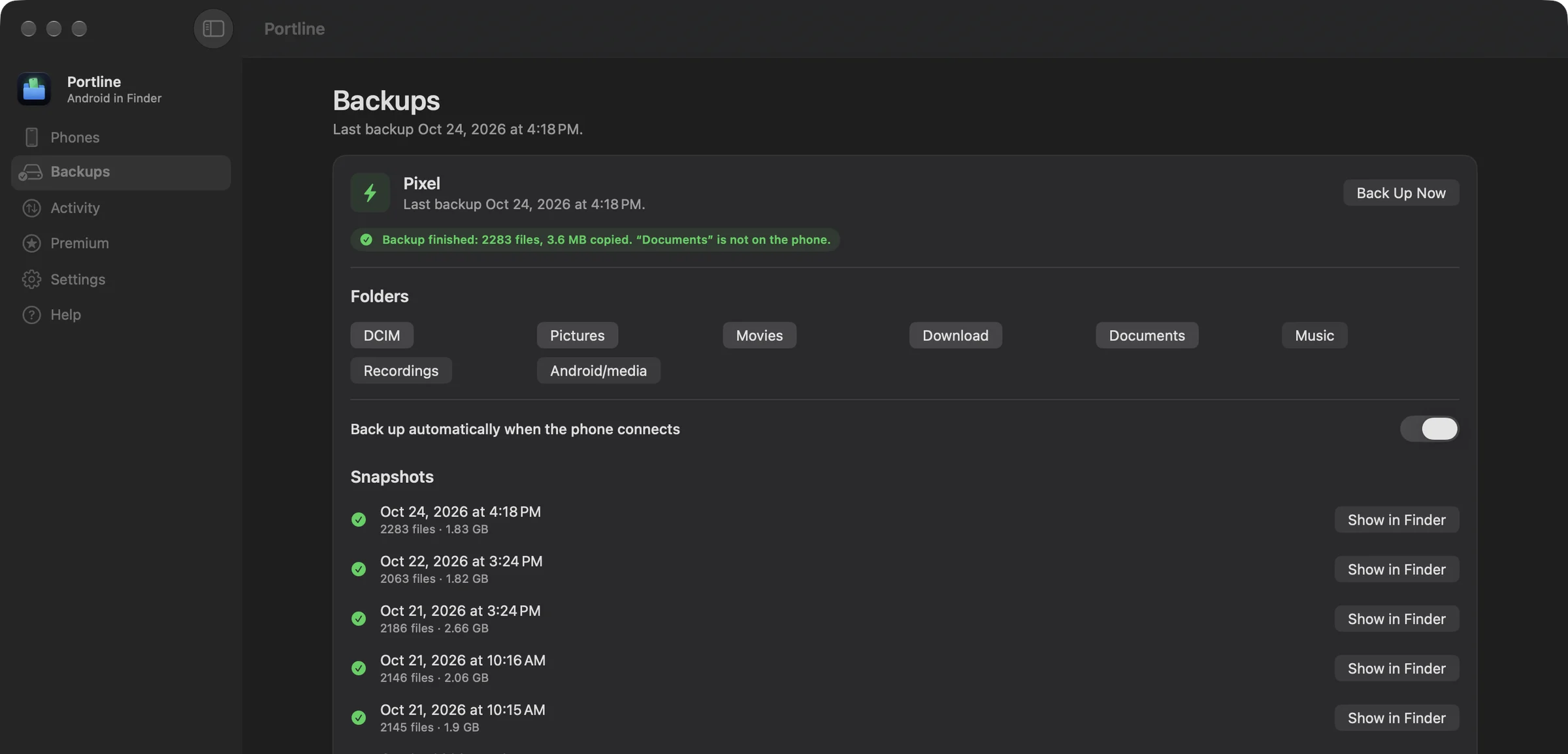Click green check for Oct 21 10:16 AM snapshot
This screenshot has width=1568, height=754.
pos(358,668)
